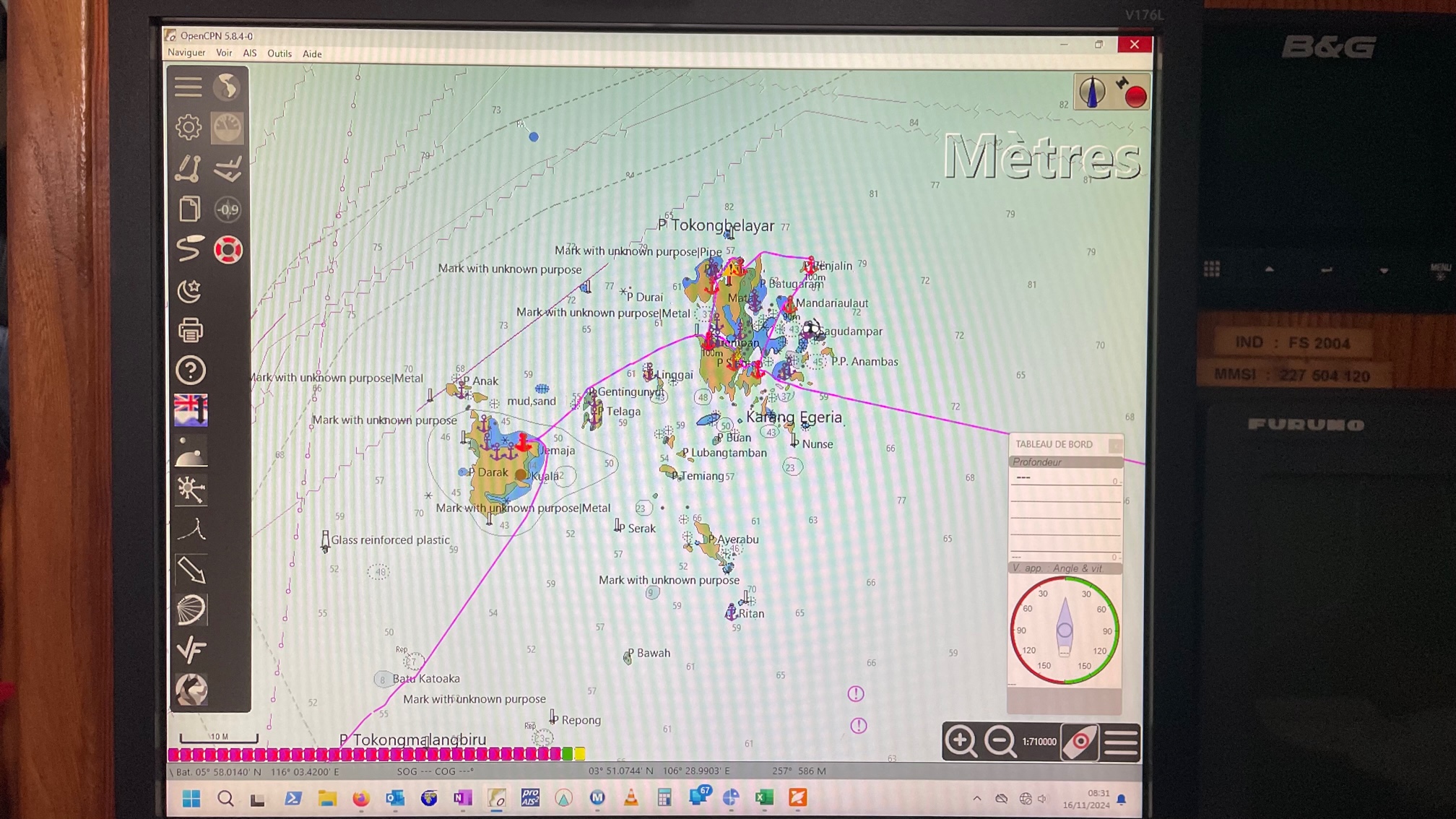Open the Outils menu
The height and width of the screenshot is (819, 1456).
point(279,53)
